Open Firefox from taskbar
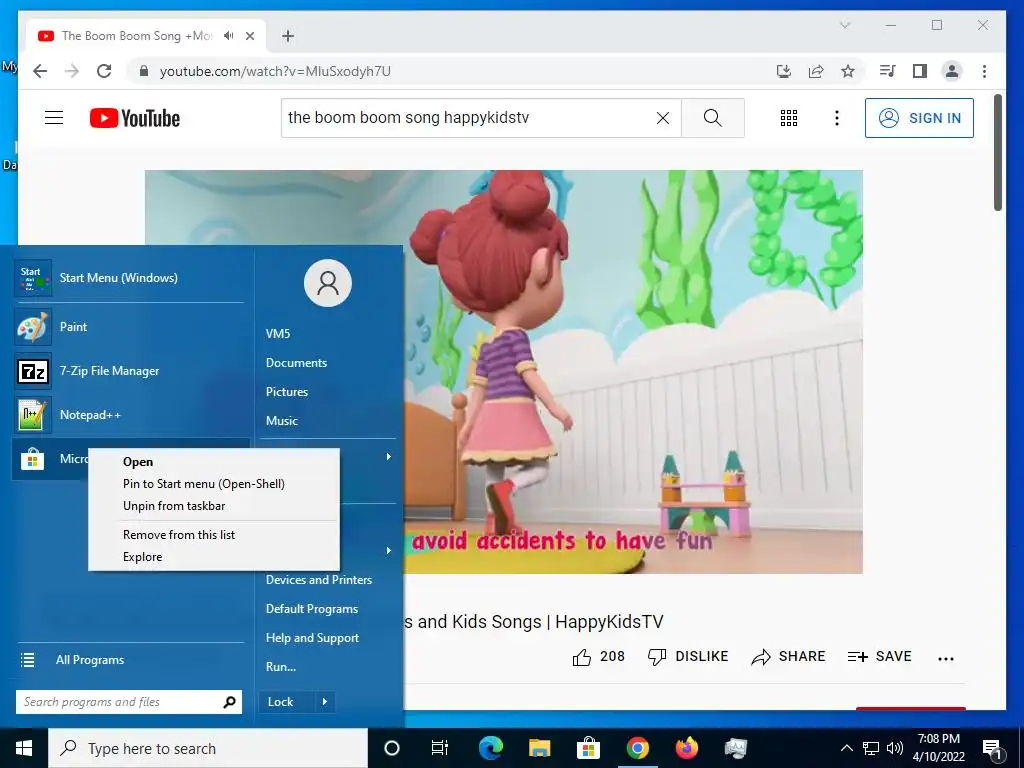The width and height of the screenshot is (1024, 768). 686,748
